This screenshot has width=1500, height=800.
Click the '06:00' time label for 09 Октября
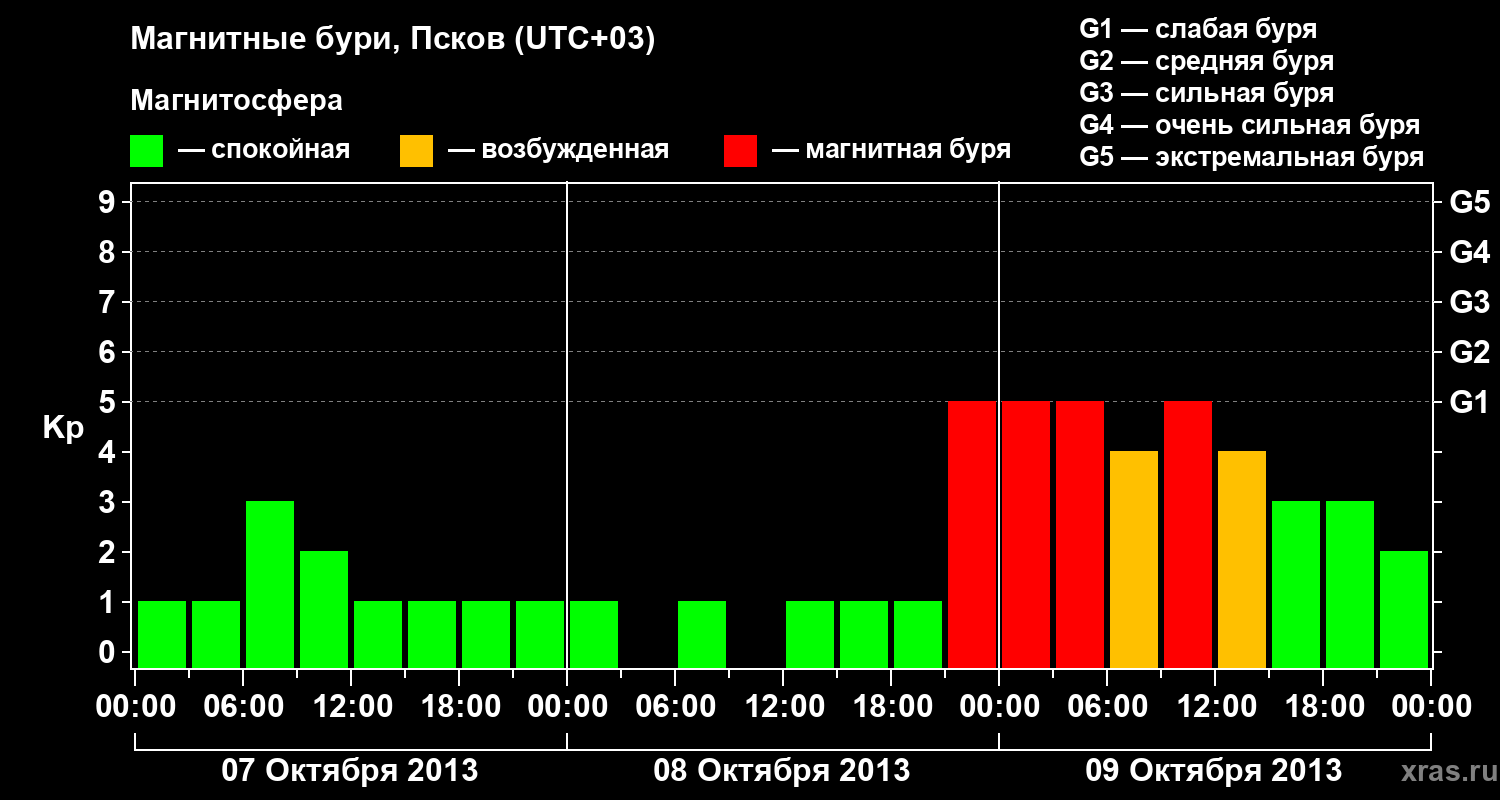tap(1107, 706)
